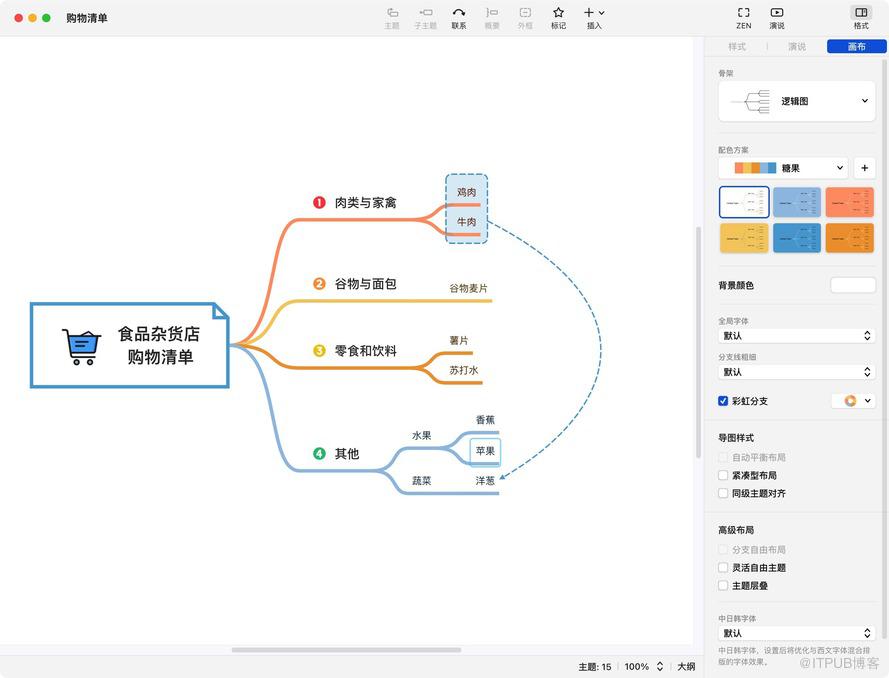Enable the 紧凑型布局 compact layout checkbox

tap(723, 475)
